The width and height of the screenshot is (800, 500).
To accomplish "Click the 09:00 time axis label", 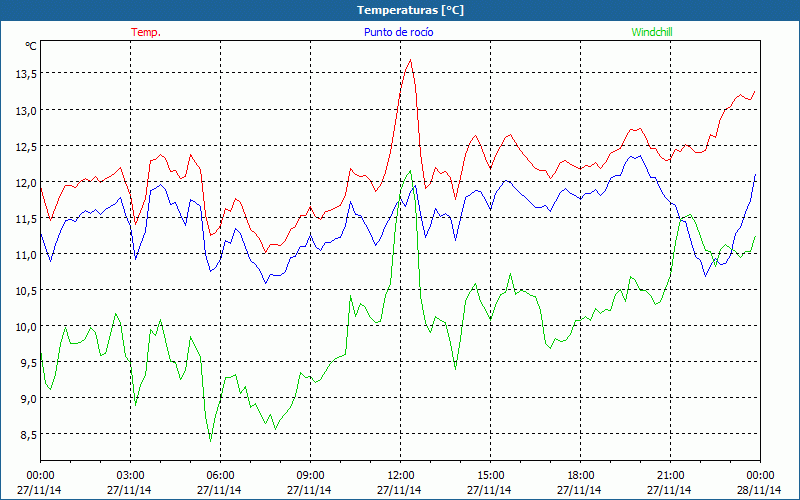I will [x=310, y=476].
